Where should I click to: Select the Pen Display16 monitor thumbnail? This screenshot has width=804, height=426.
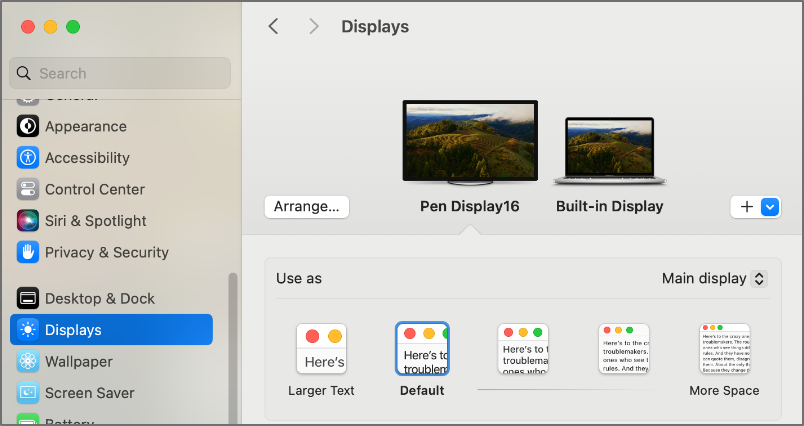[470, 142]
